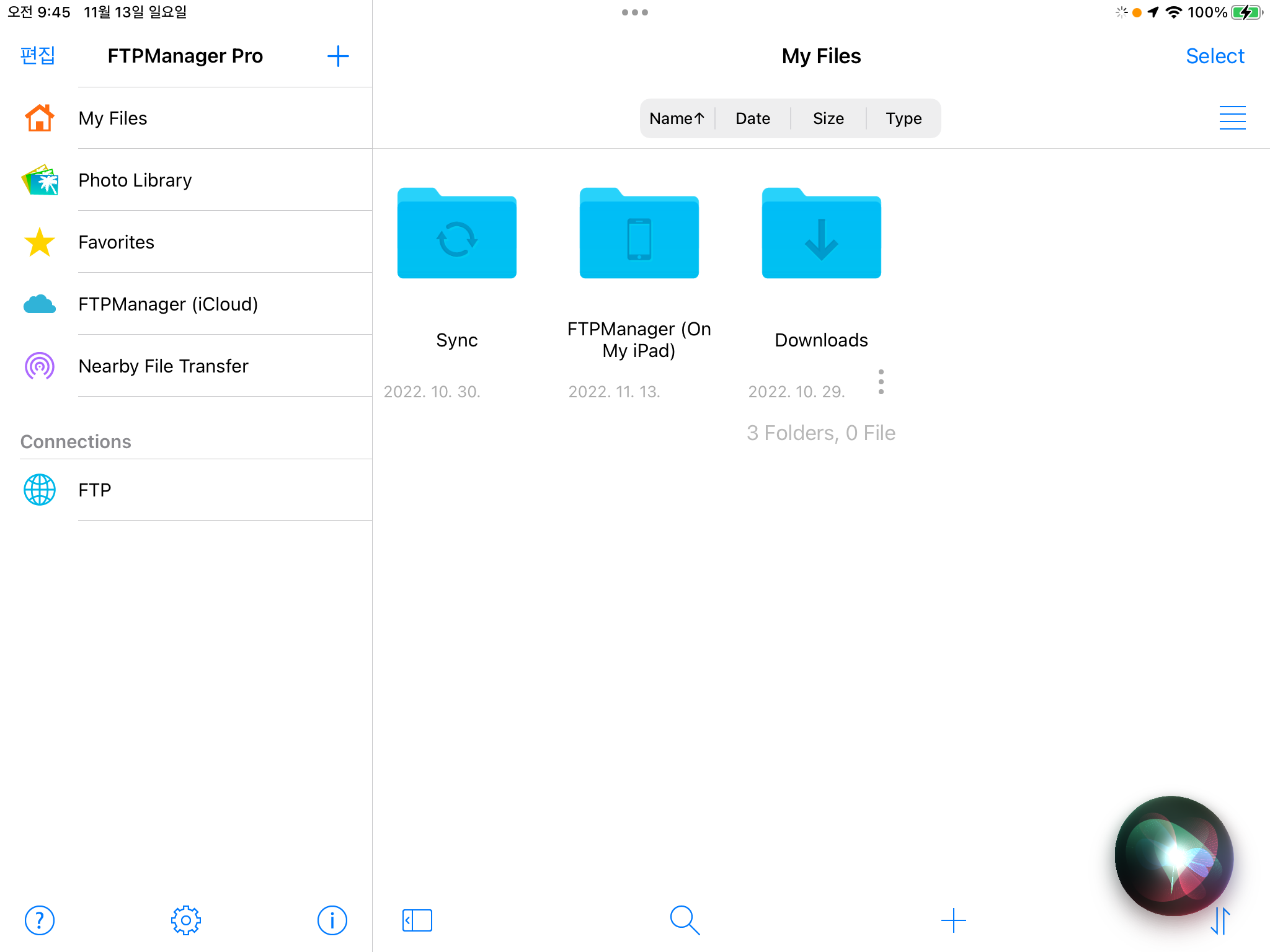Open the Sync folder

456,234
